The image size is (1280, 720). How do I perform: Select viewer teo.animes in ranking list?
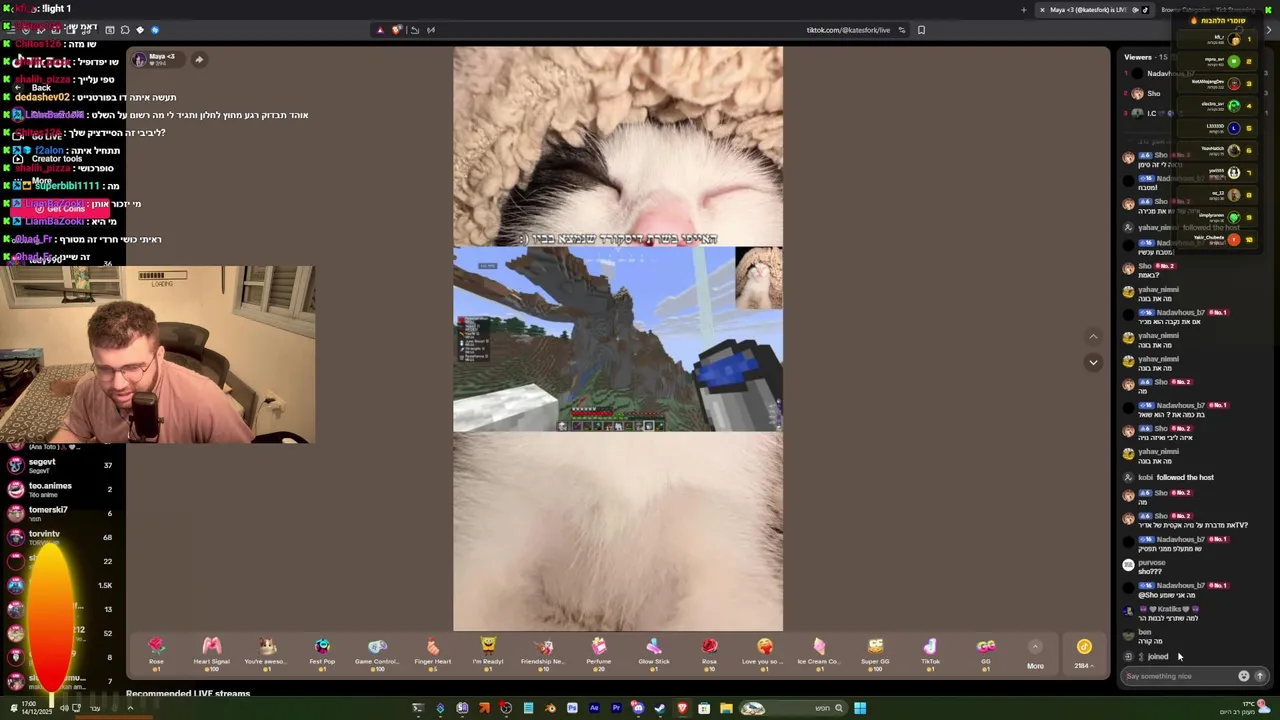point(62,489)
